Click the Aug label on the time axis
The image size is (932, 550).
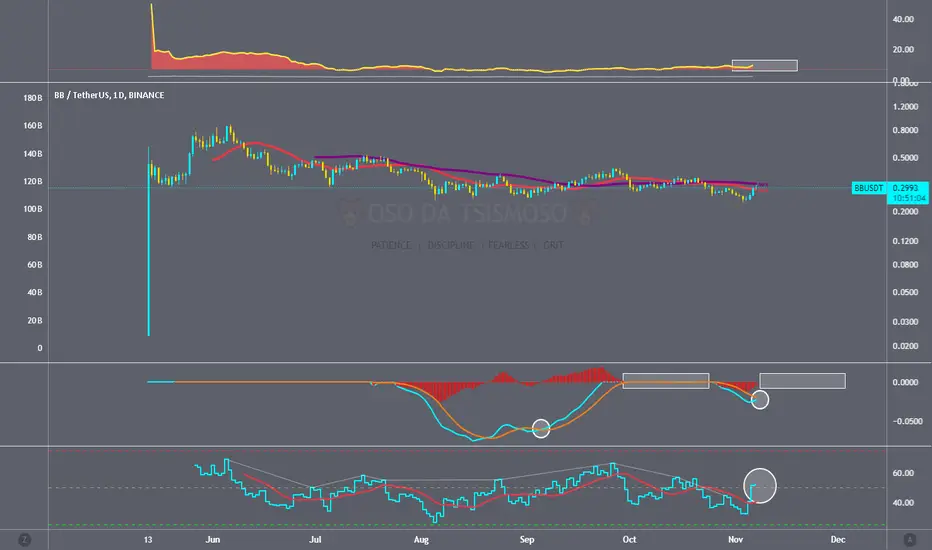[x=421, y=539]
